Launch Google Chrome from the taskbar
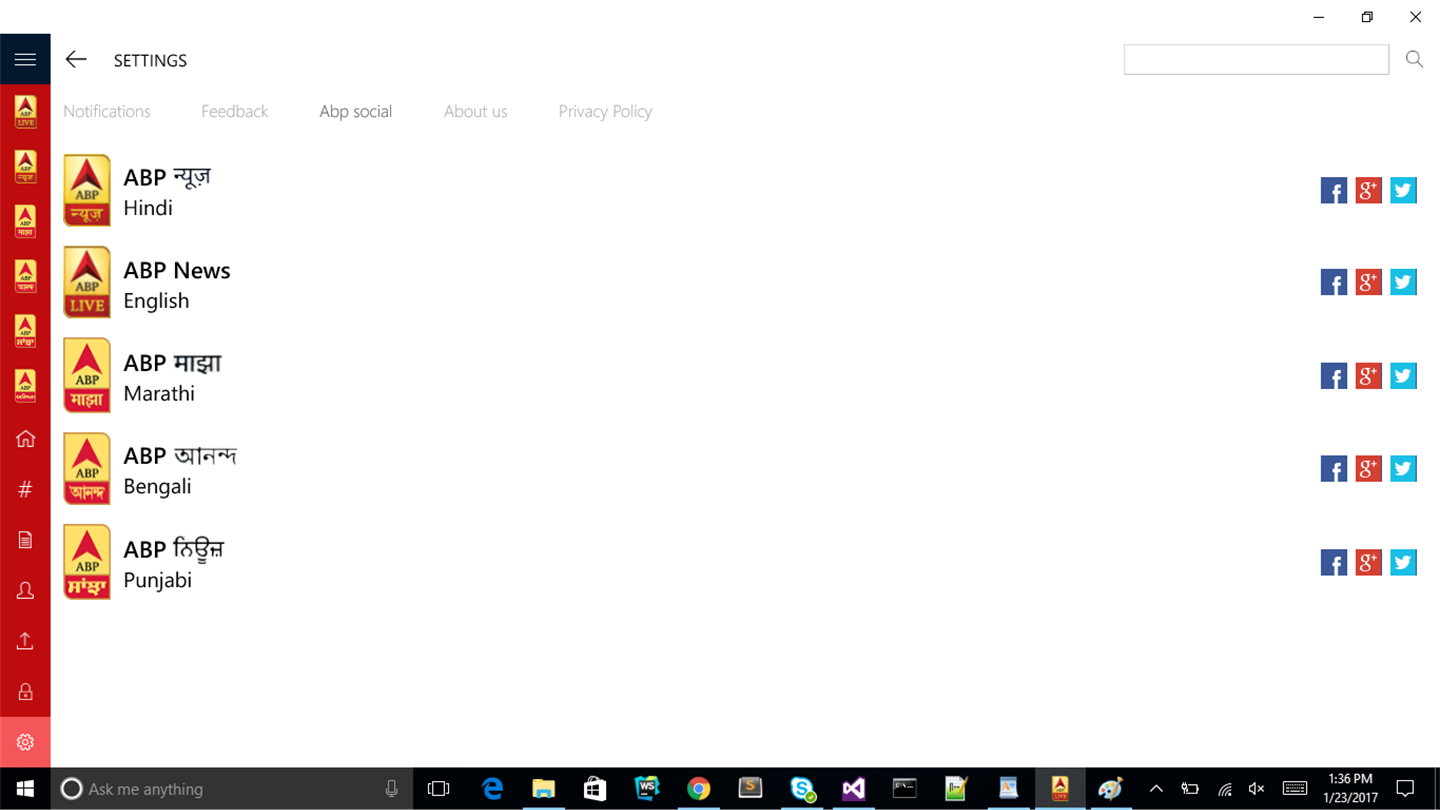Screen dimensions: 1440x810 698,789
